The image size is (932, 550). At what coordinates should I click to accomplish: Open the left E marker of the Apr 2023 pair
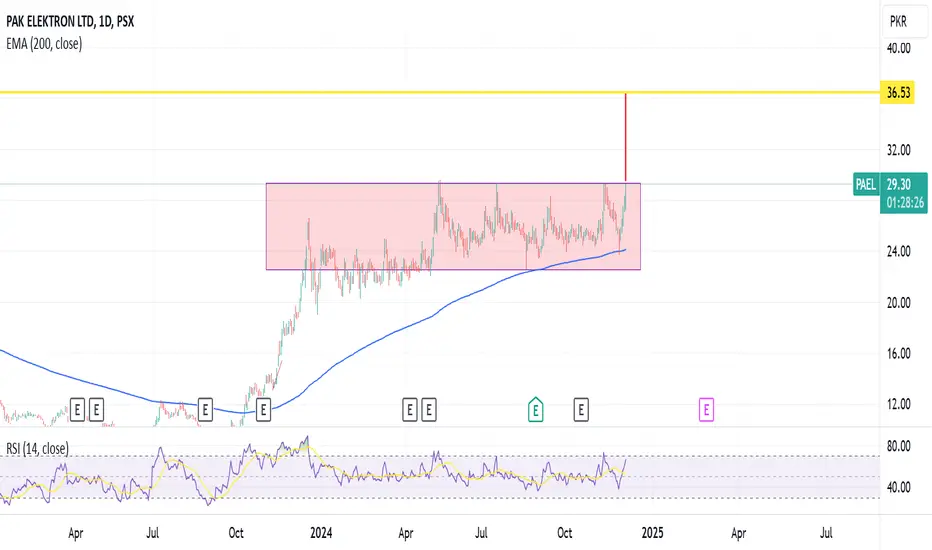[77, 410]
